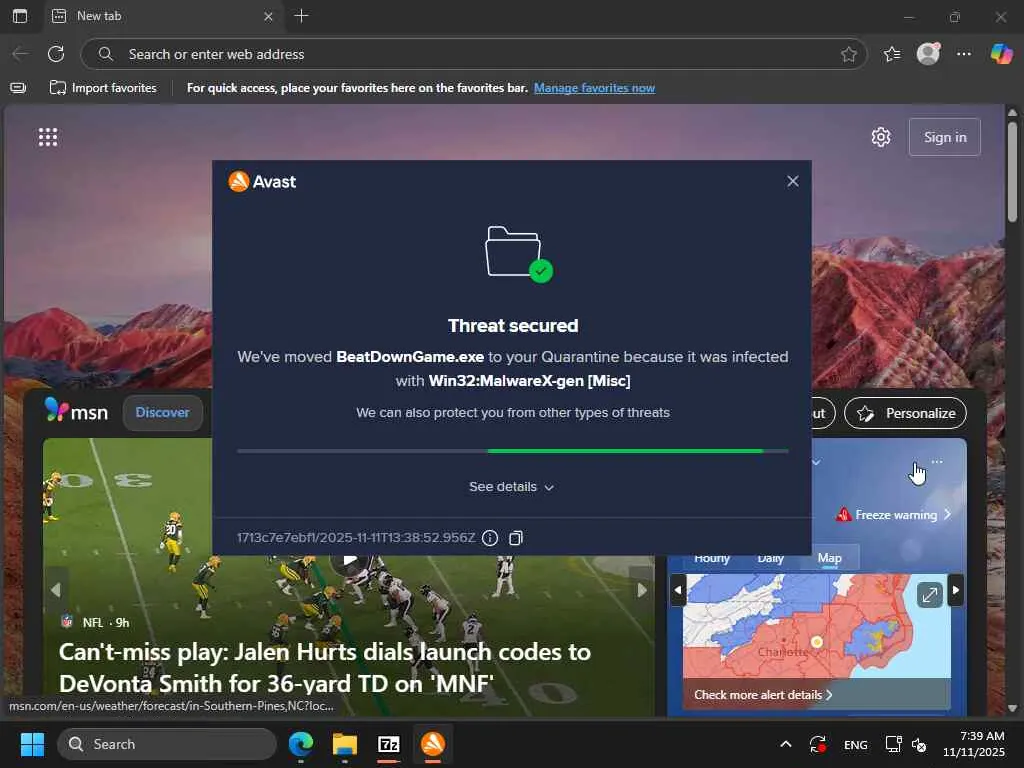1024x768 pixels.
Task: Open the Jalen Hurts headline
Action: point(325,667)
